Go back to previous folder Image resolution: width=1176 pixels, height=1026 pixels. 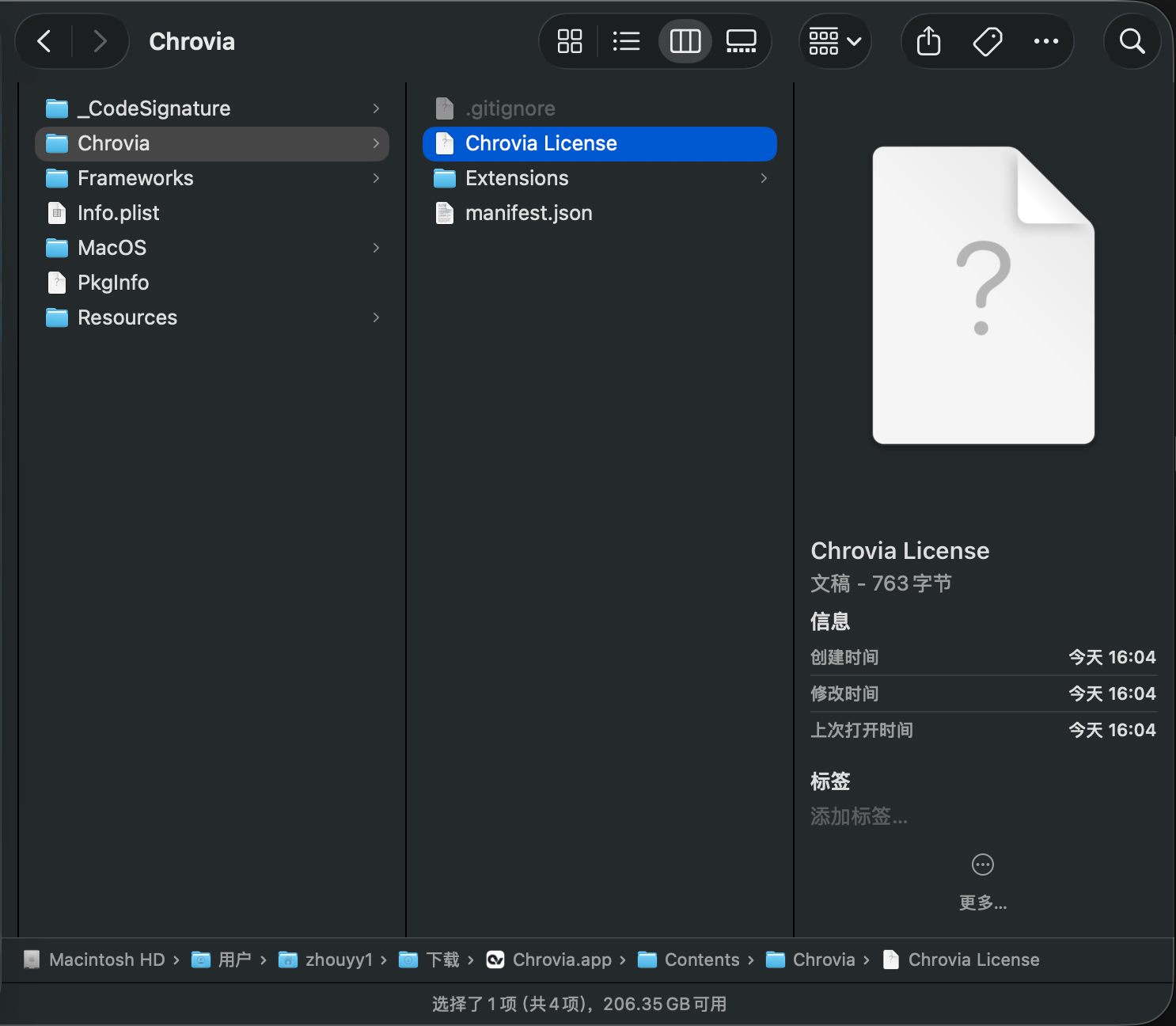coord(44,41)
